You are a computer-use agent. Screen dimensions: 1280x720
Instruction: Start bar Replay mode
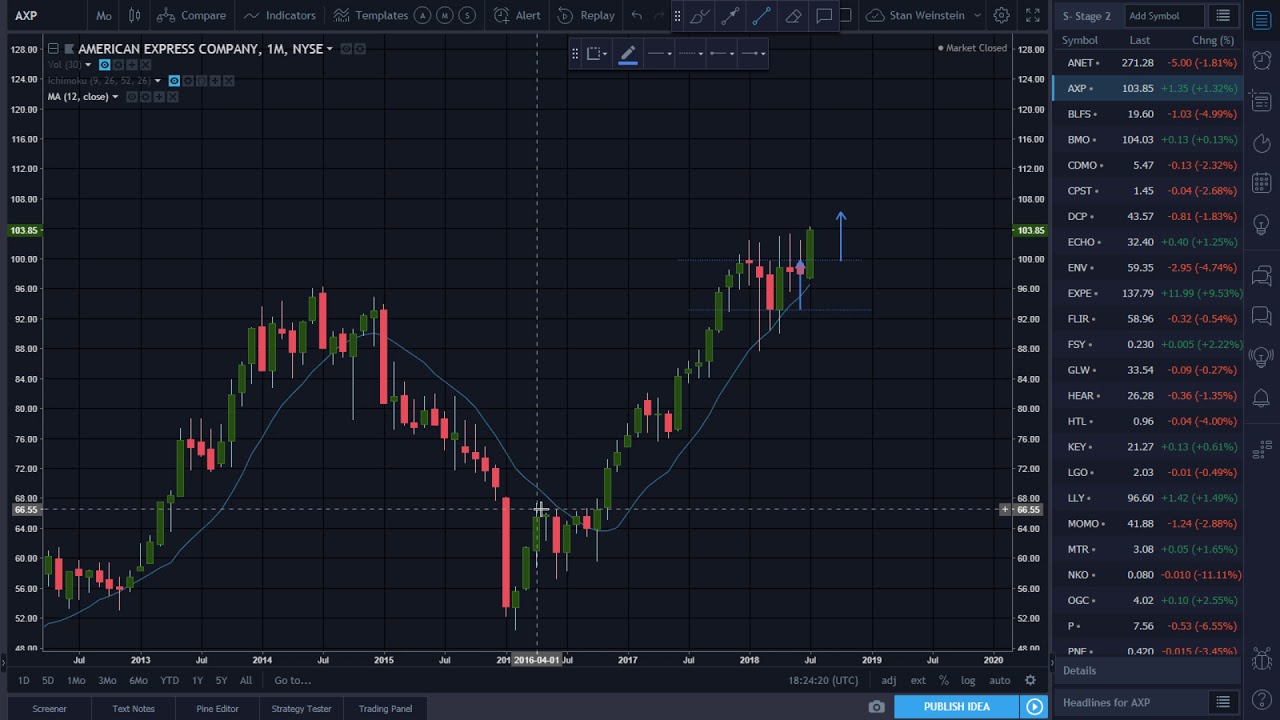coord(586,15)
